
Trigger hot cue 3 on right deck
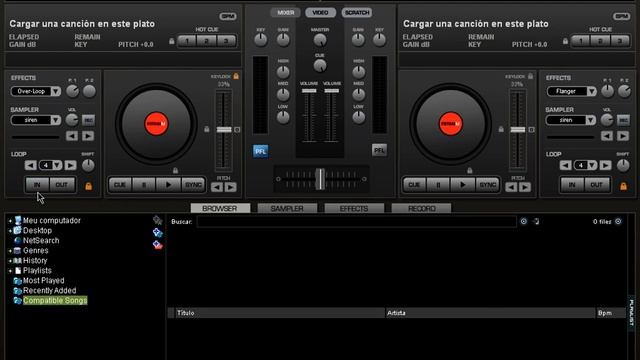(620, 41)
